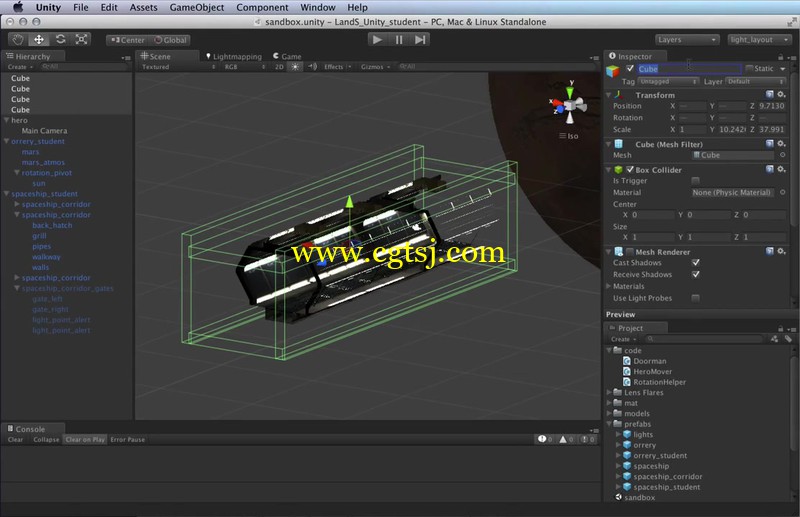The height and width of the screenshot is (517, 800).
Task: Open the scene Effects dropdown
Action: 337,67
